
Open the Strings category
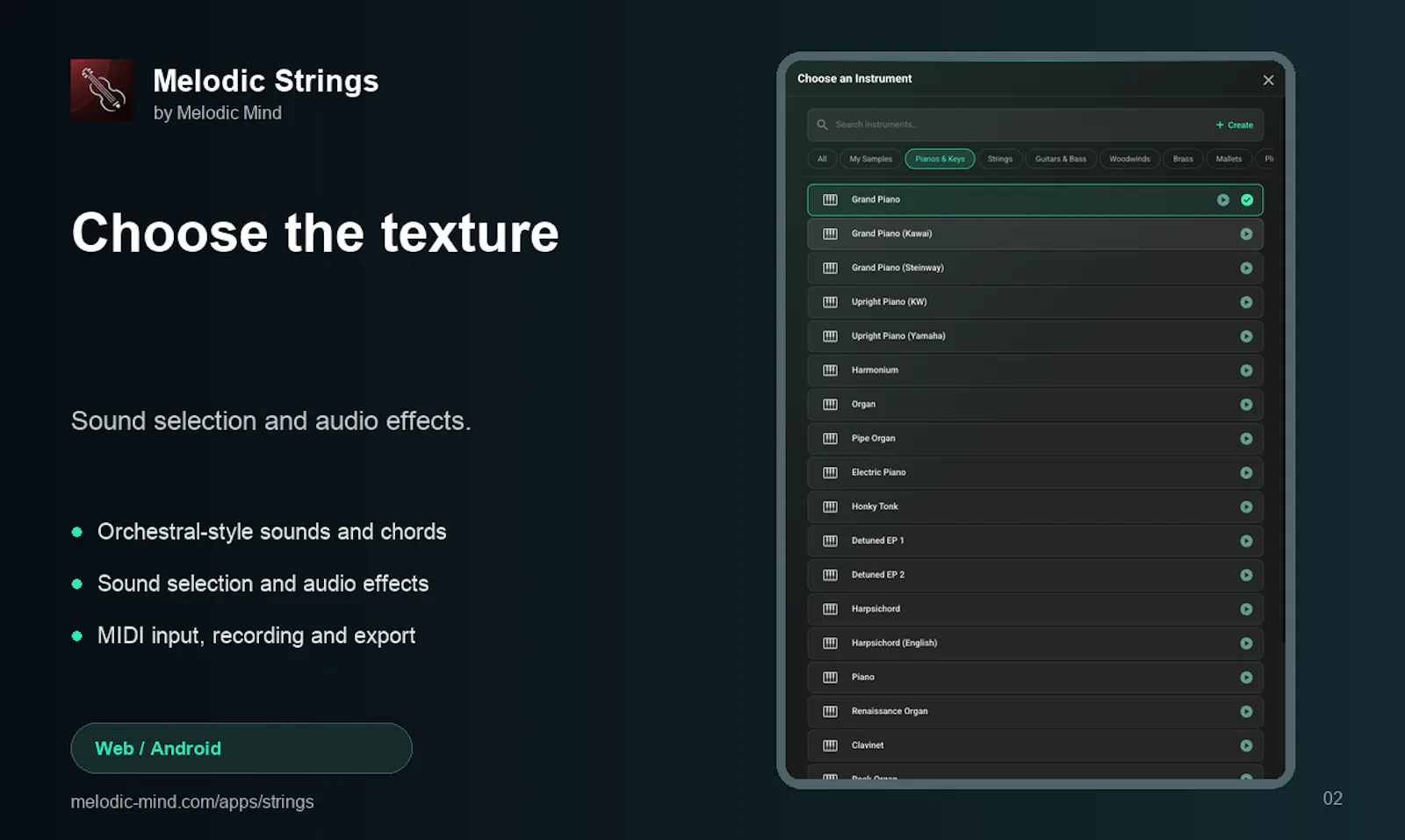pos(999,159)
